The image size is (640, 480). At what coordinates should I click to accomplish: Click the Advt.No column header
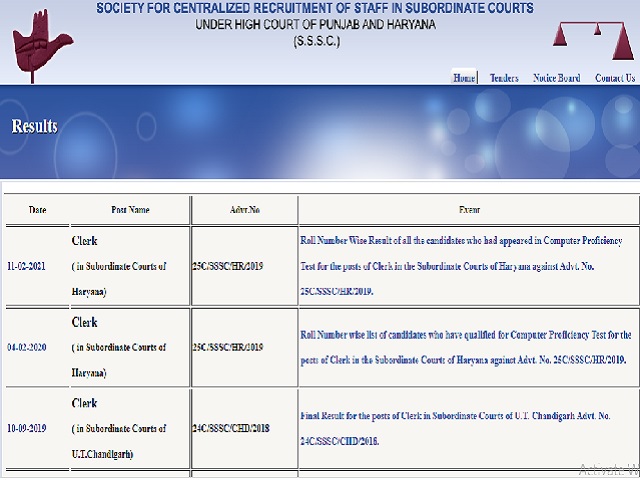click(x=245, y=210)
